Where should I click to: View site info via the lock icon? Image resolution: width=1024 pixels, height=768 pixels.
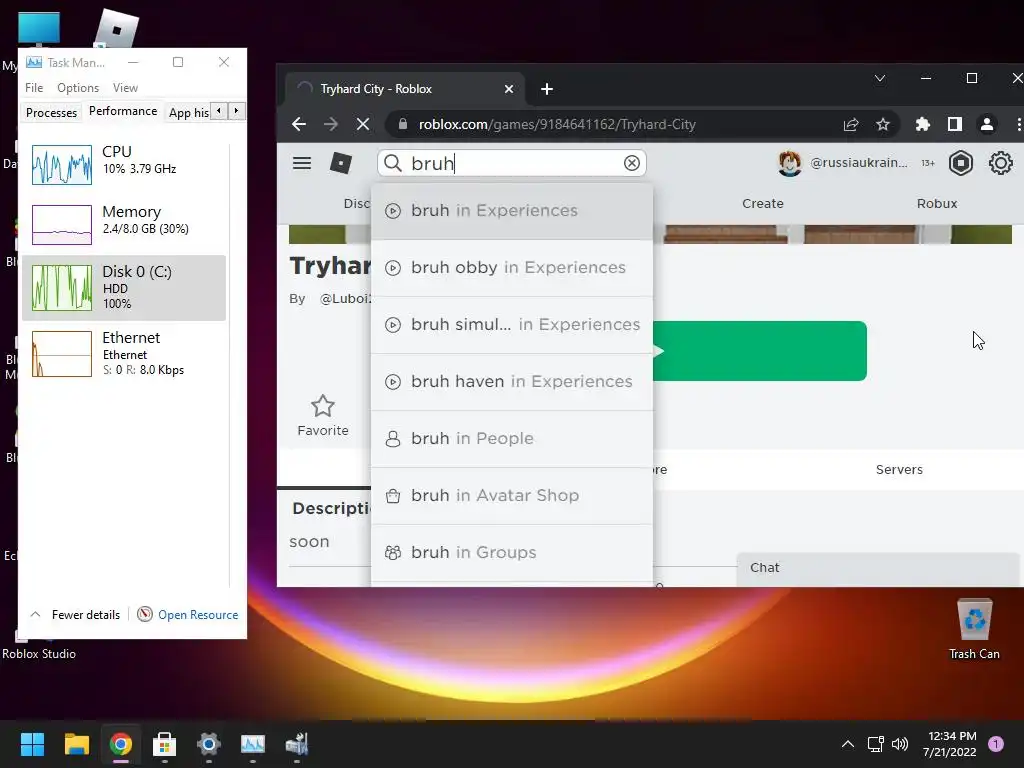tap(403, 124)
